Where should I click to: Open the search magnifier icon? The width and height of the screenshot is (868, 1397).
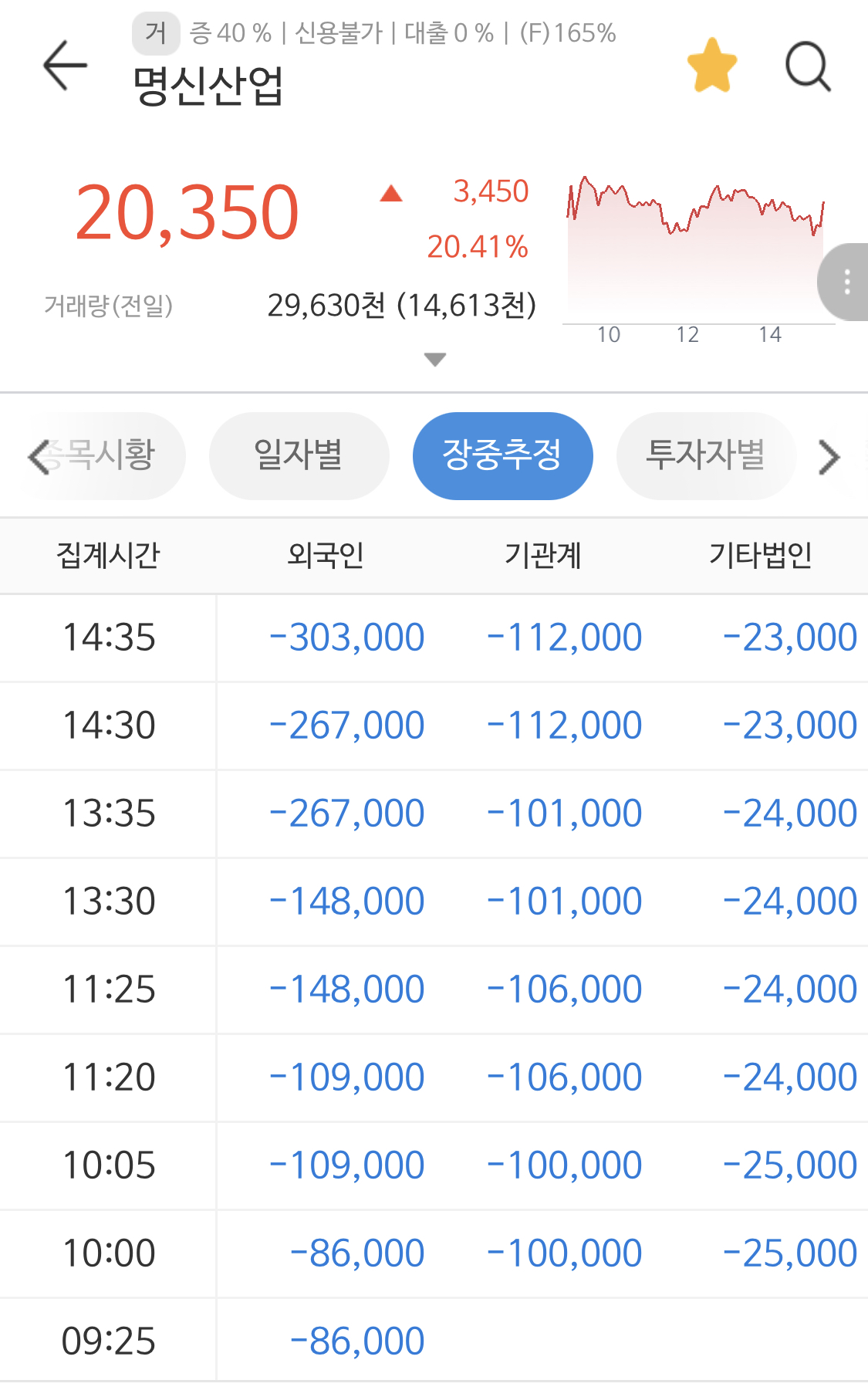(808, 66)
